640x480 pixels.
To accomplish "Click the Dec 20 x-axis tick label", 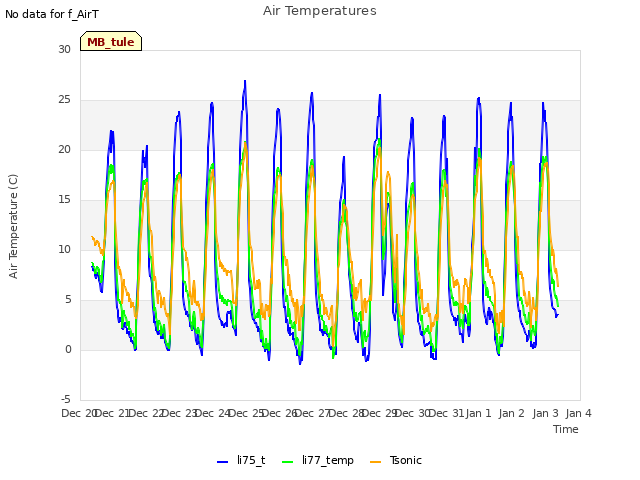I will click(x=79, y=413).
